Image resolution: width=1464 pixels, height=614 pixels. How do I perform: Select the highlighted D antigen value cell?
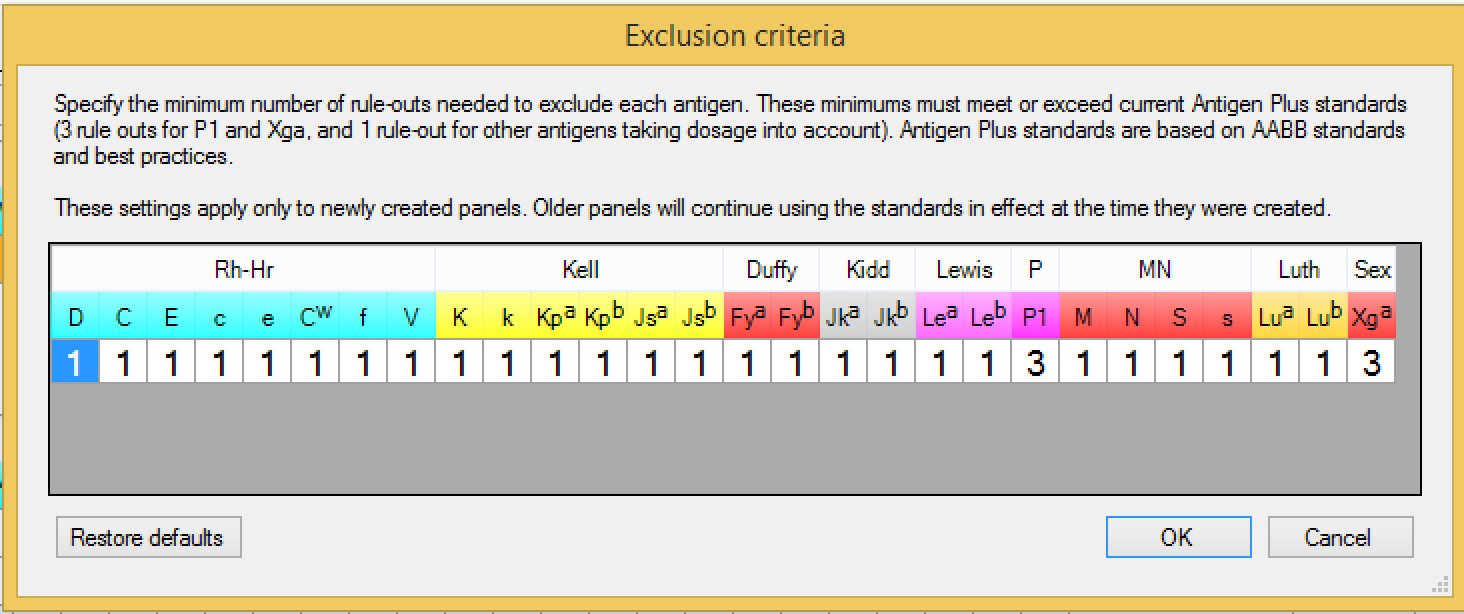point(74,362)
